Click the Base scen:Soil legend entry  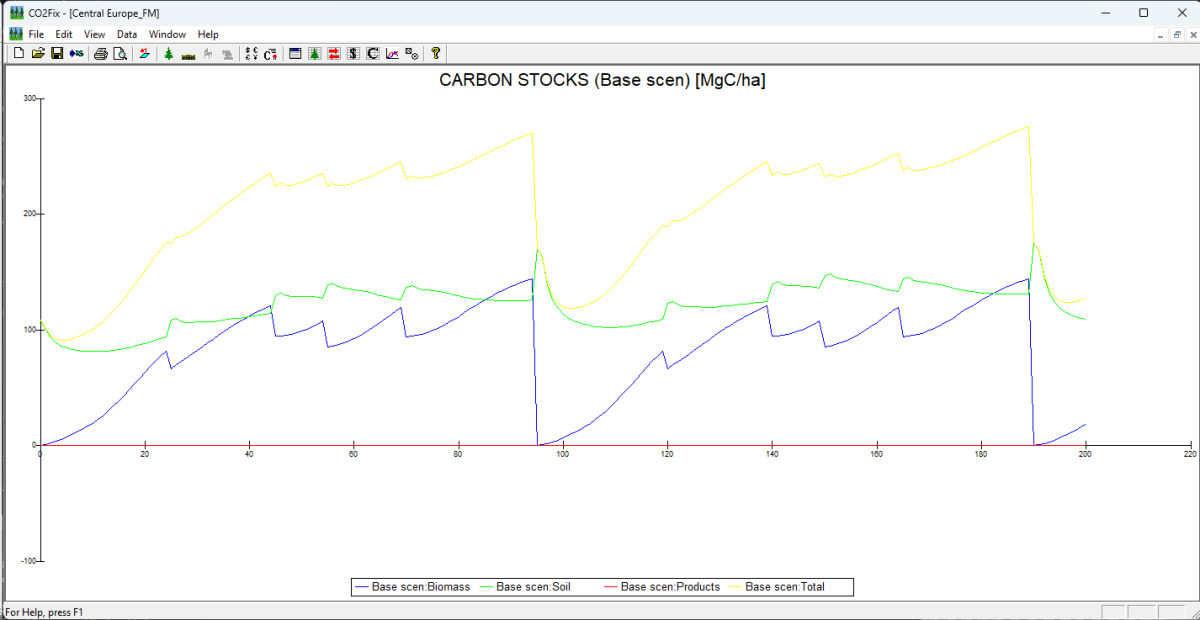[x=524, y=587]
